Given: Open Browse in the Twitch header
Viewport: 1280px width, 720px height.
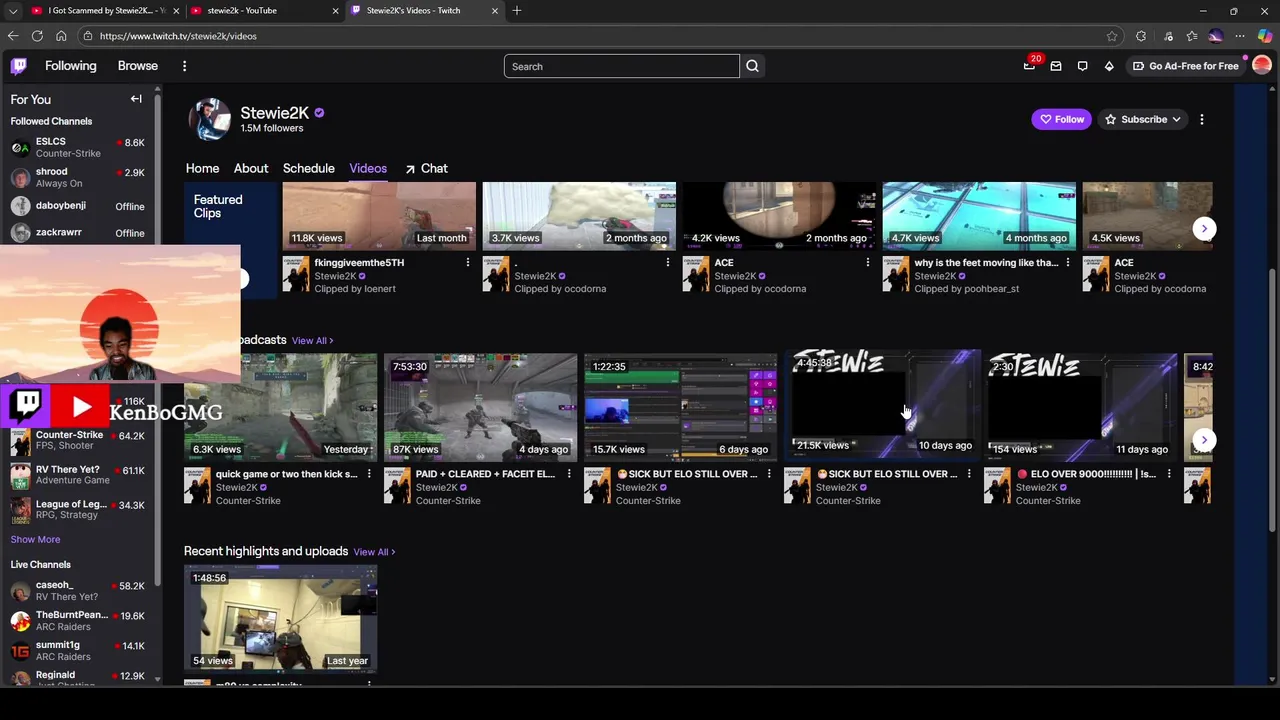Looking at the screenshot, I should pos(138,66).
